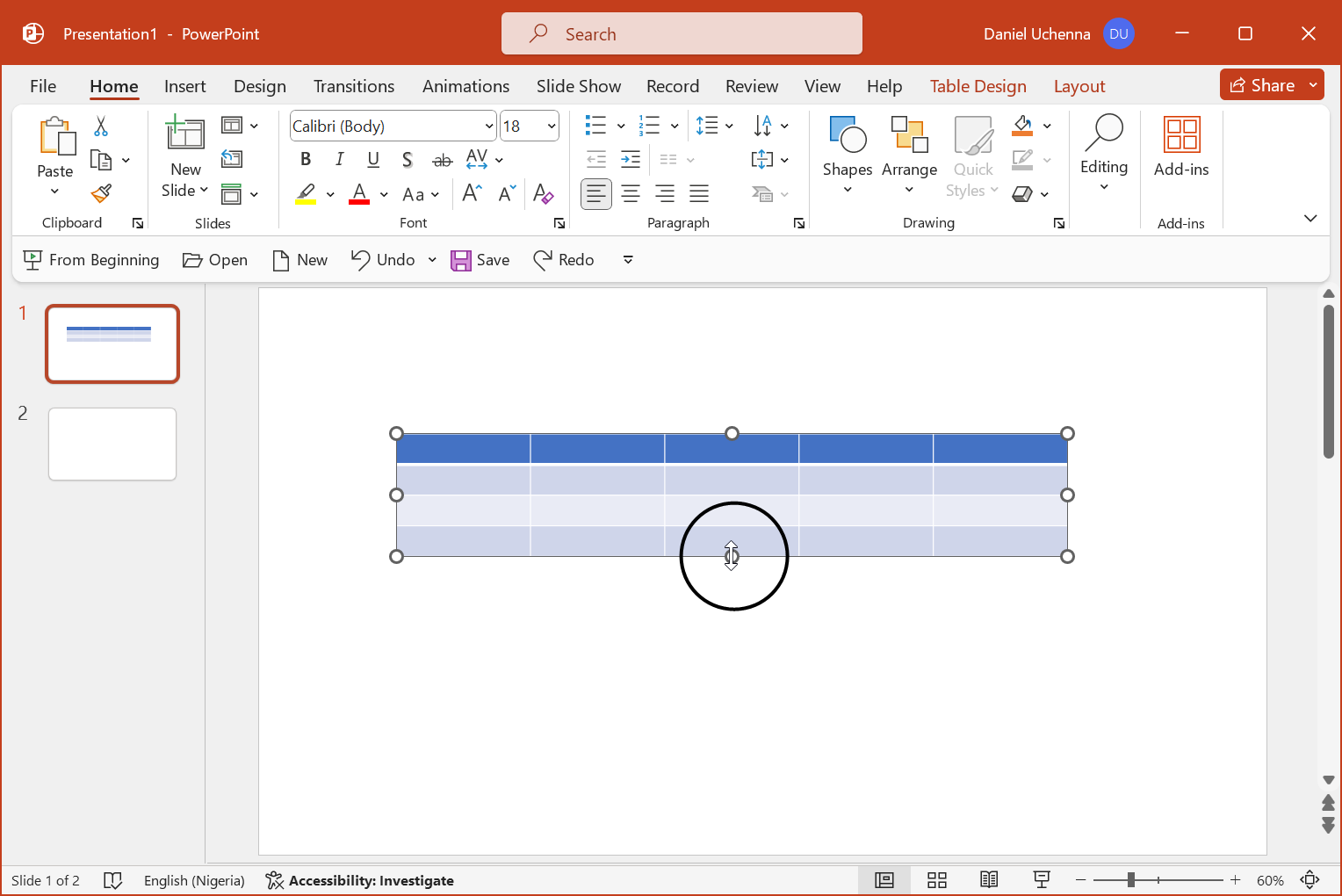Open the Insert menu

point(184,86)
